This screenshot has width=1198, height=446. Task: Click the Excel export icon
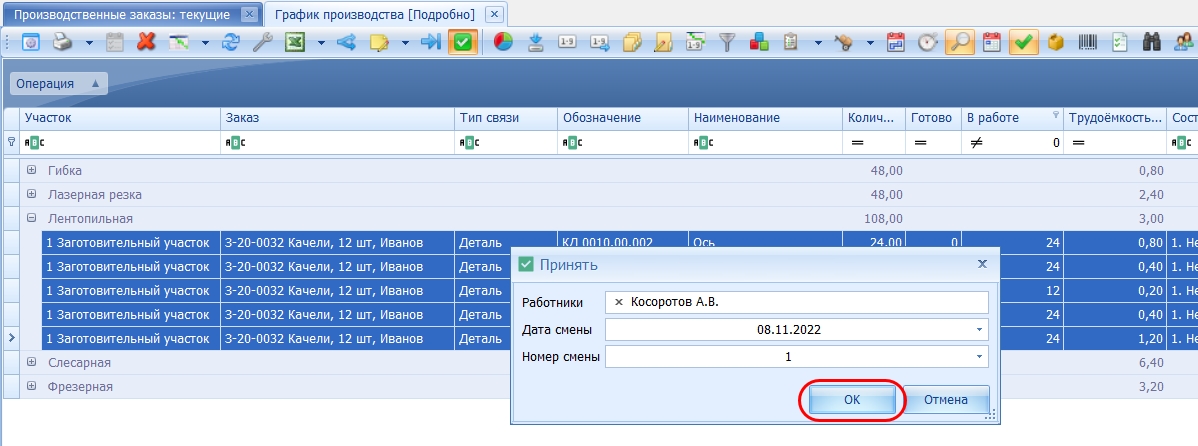pos(295,42)
